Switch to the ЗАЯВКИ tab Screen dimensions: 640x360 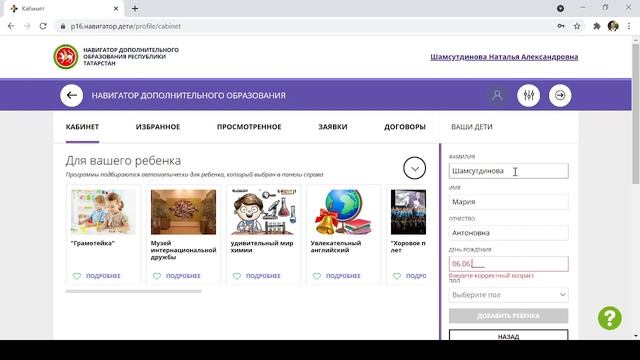click(x=333, y=127)
